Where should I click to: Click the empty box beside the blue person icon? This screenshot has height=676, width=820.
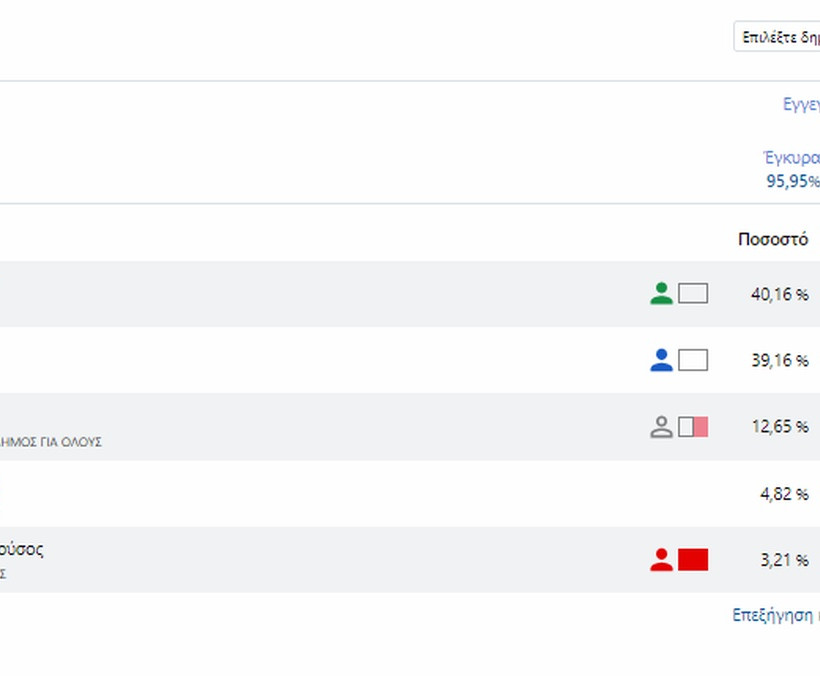coord(693,360)
